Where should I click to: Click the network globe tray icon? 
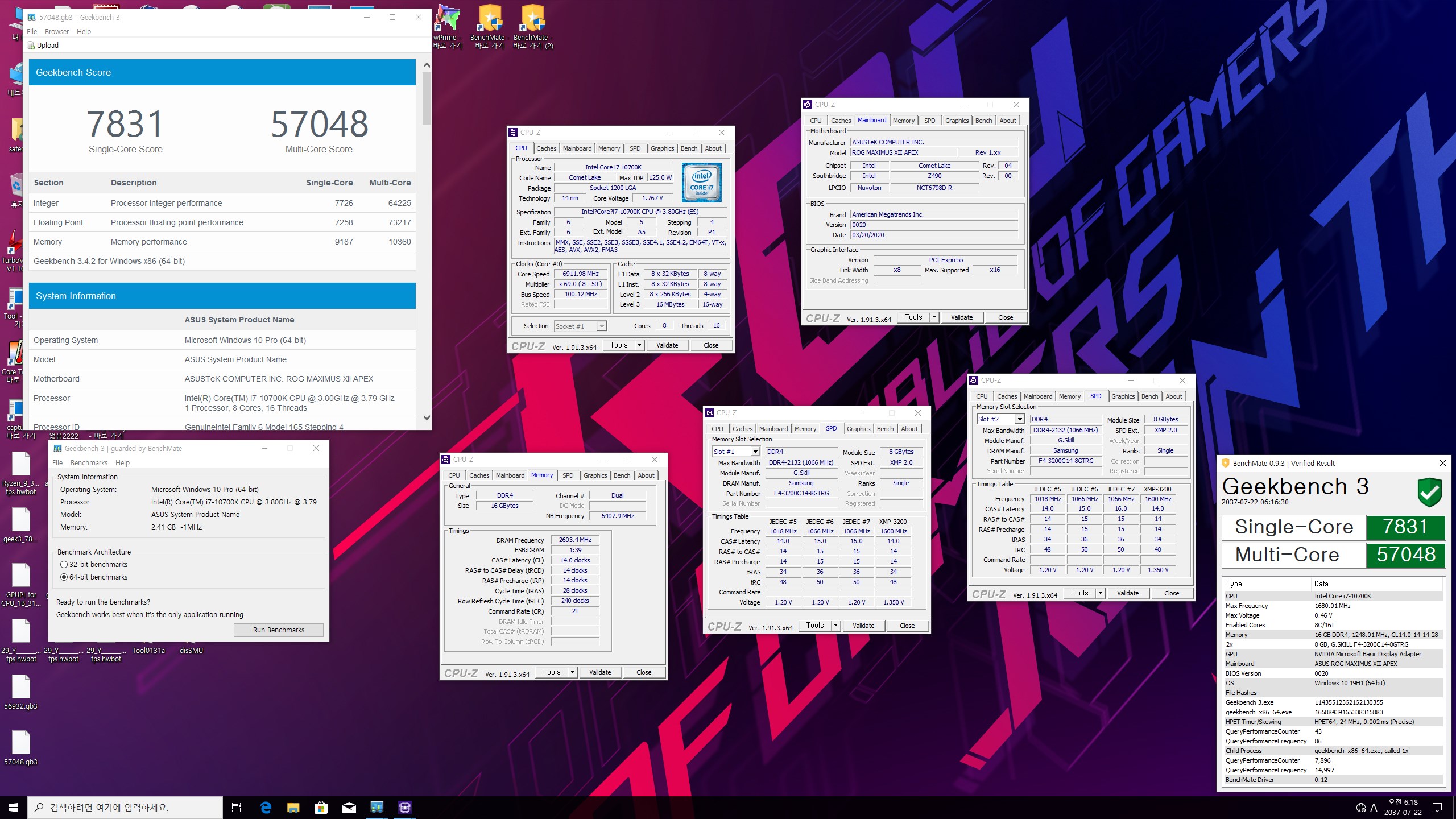coord(1361,808)
